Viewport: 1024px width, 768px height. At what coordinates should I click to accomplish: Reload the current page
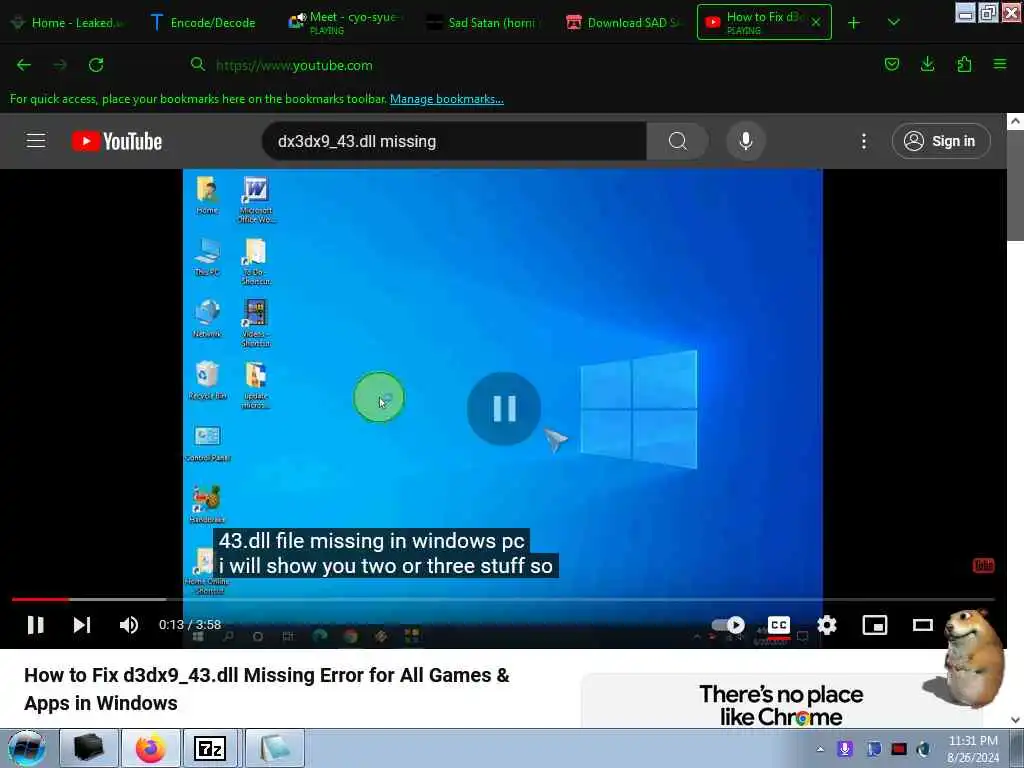(x=96, y=65)
